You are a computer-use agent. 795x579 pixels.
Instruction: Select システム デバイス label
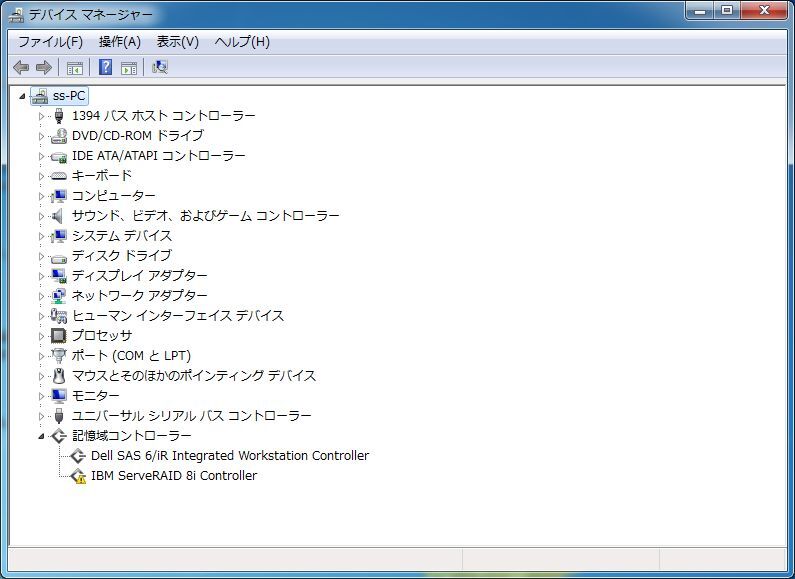pos(122,236)
